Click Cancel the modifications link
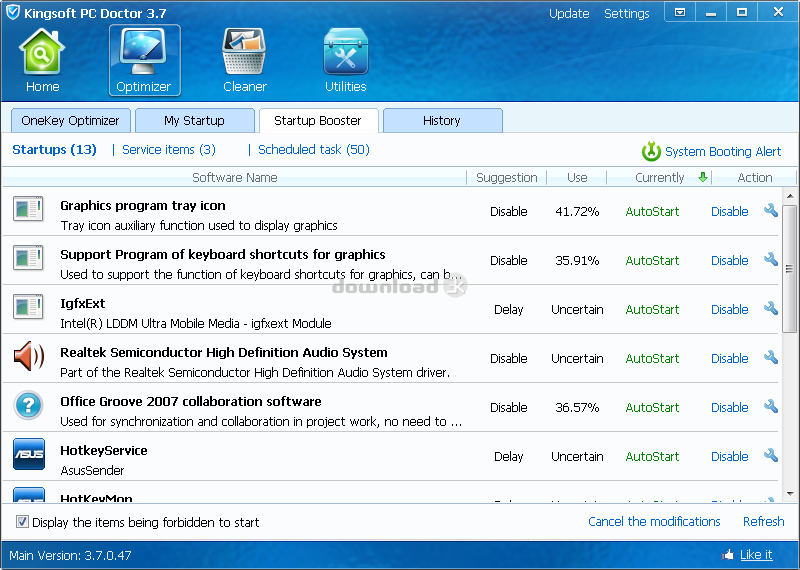Image resolution: width=800 pixels, height=570 pixels. point(654,522)
